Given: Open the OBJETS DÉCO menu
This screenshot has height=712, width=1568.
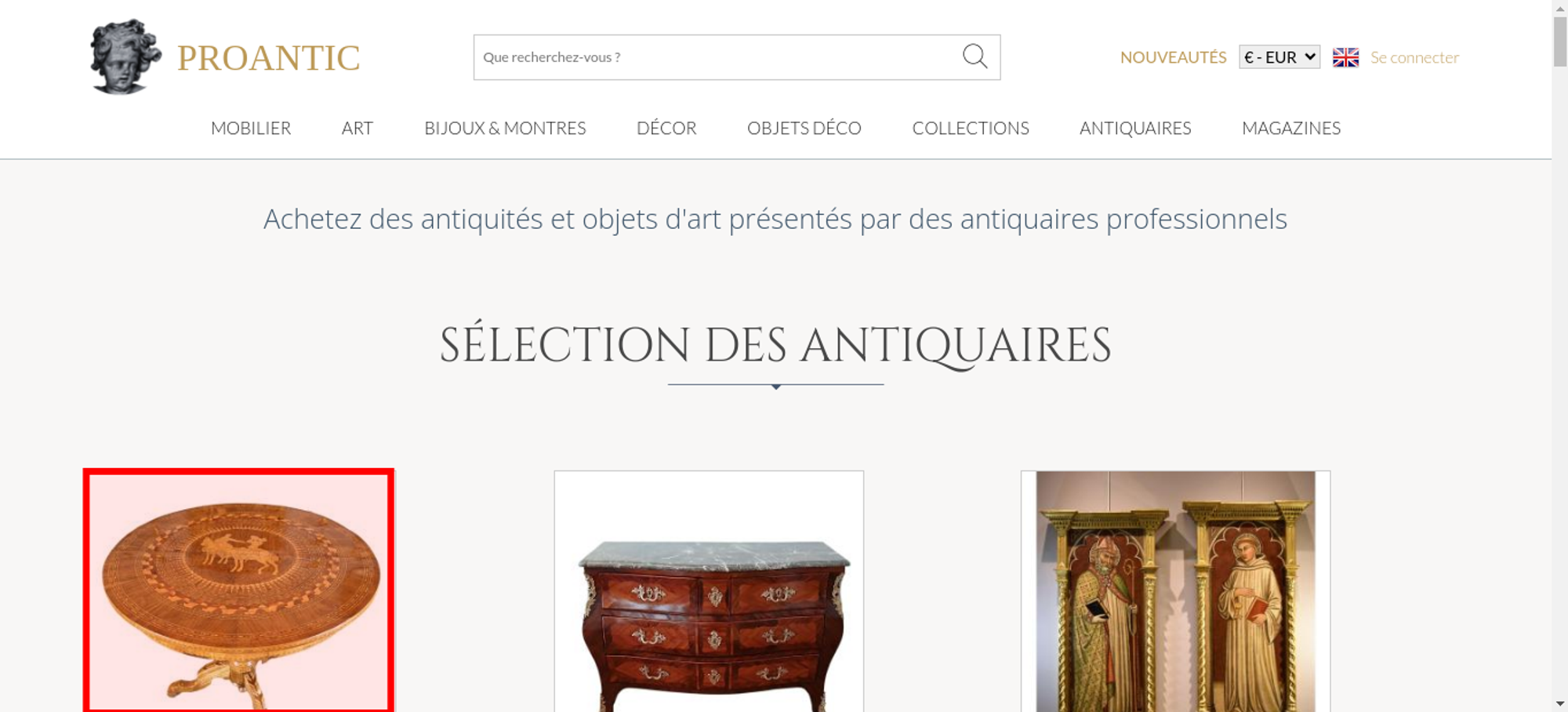Looking at the screenshot, I should [804, 128].
